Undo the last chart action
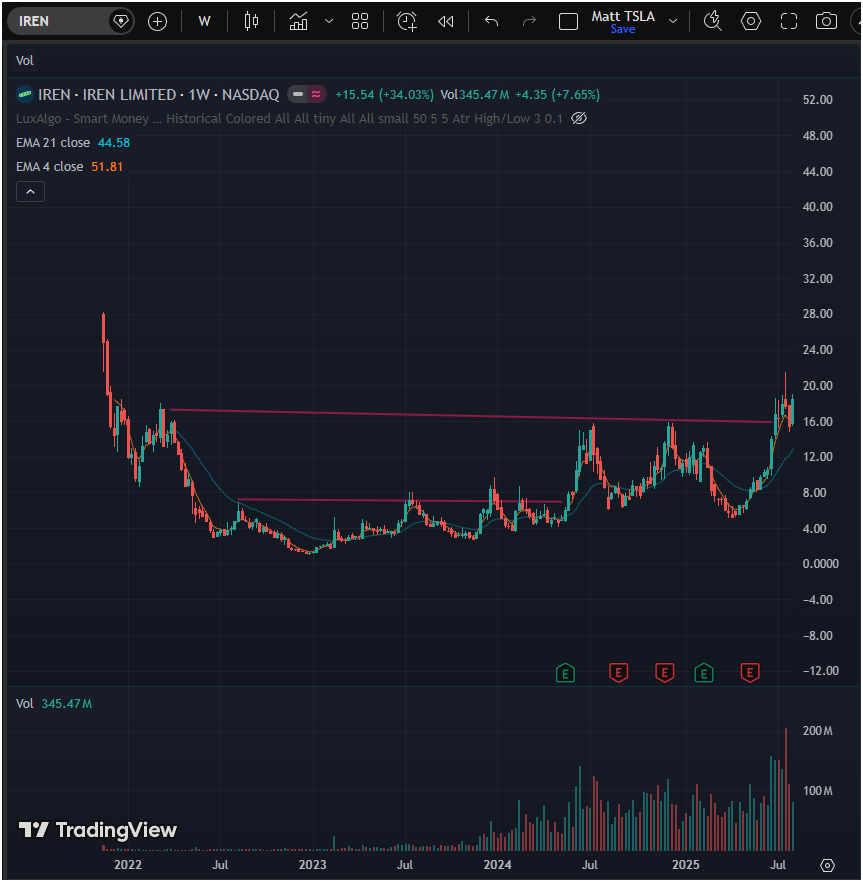This screenshot has height=882, width=863. pos(492,22)
